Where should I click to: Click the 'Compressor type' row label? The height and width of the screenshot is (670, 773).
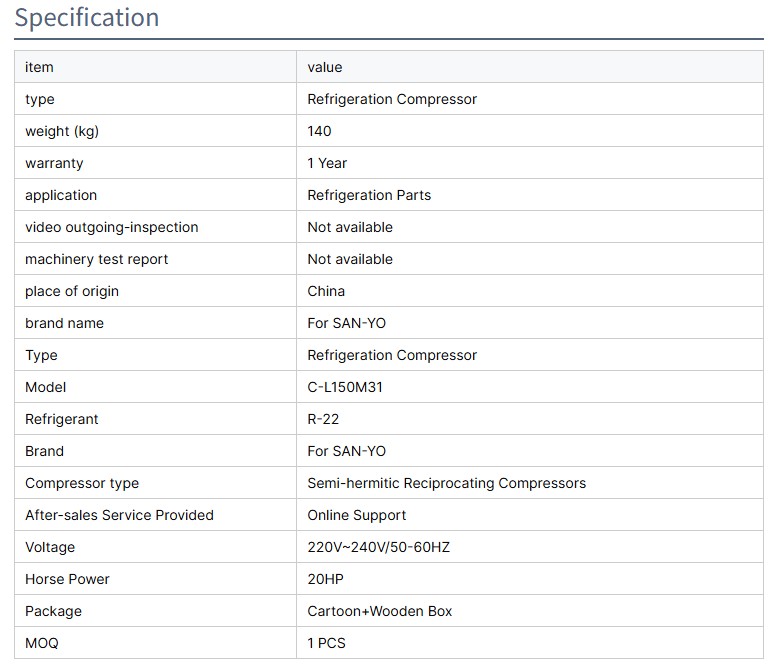click(82, 483)
